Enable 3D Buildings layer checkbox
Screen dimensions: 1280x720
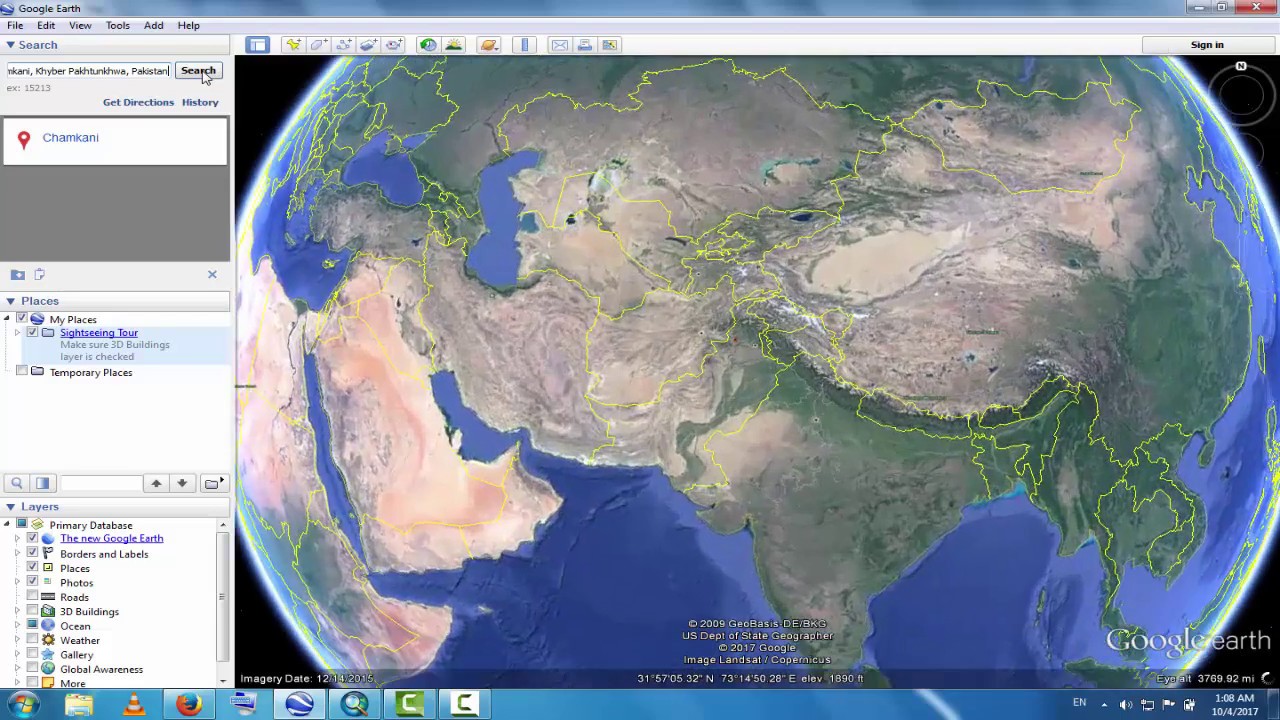point(32,611)
